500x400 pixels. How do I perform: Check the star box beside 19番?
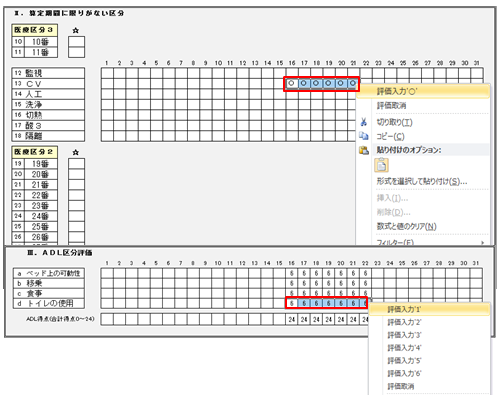[76, 164]
